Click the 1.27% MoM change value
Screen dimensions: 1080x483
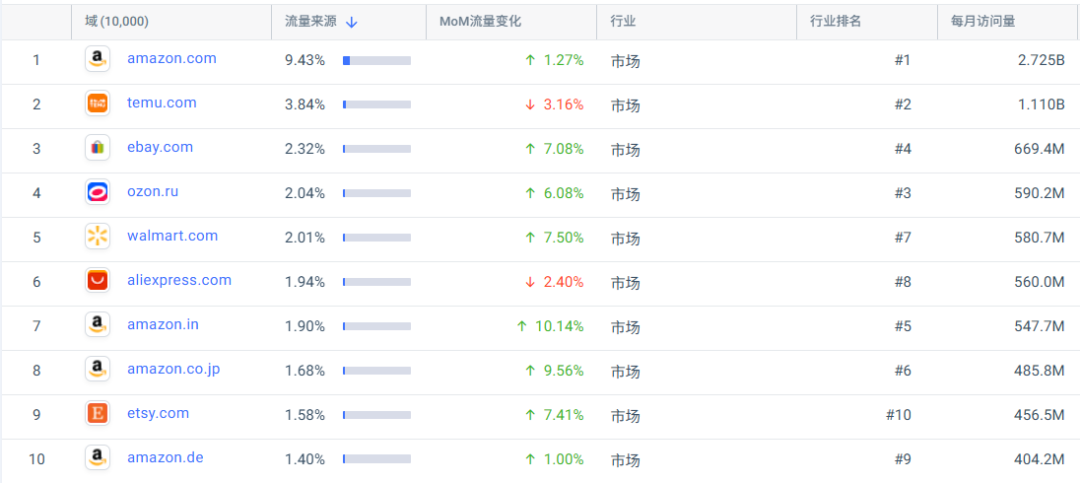click(x=563, y=60)
